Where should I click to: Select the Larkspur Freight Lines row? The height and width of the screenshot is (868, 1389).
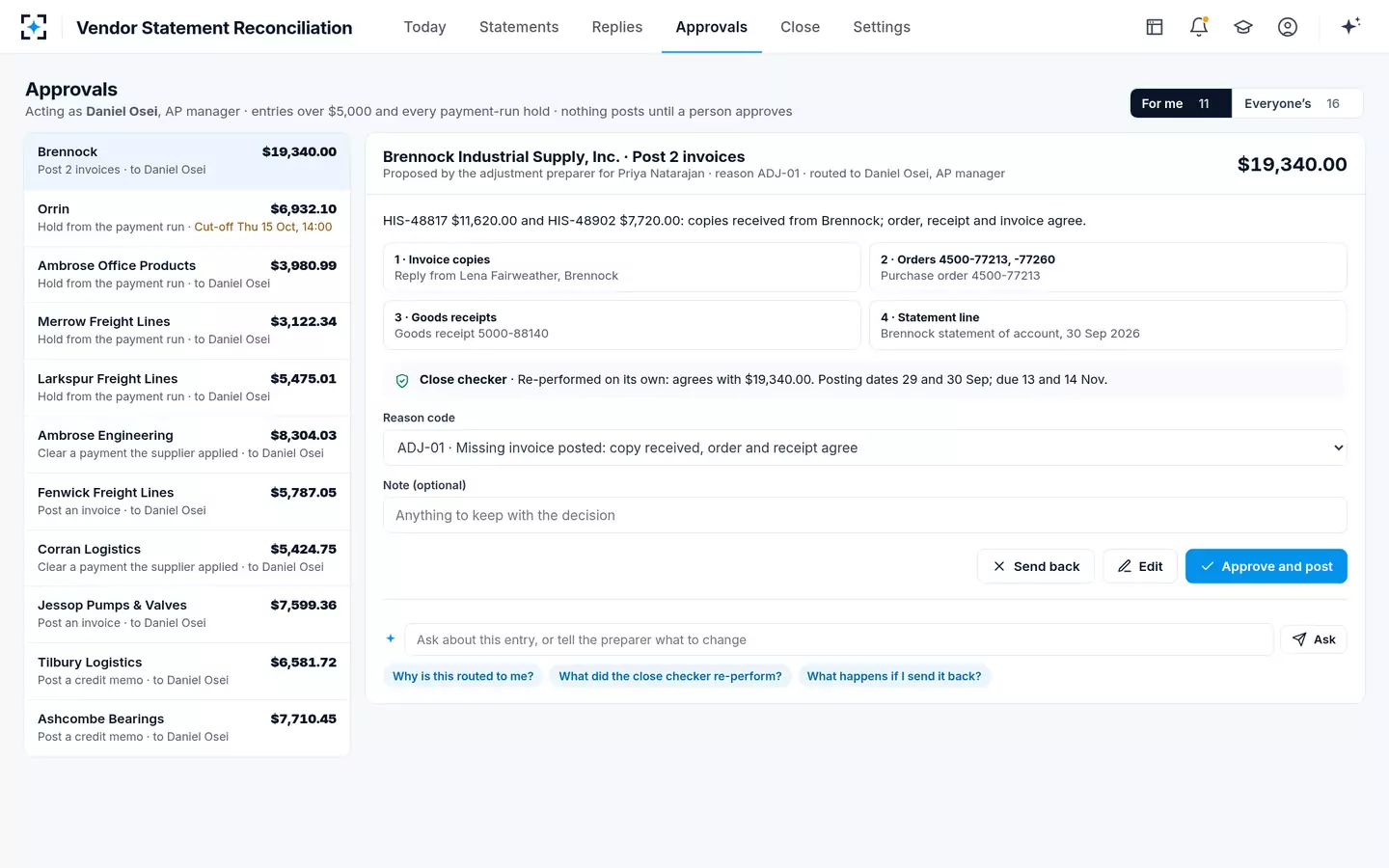[187, 388]
